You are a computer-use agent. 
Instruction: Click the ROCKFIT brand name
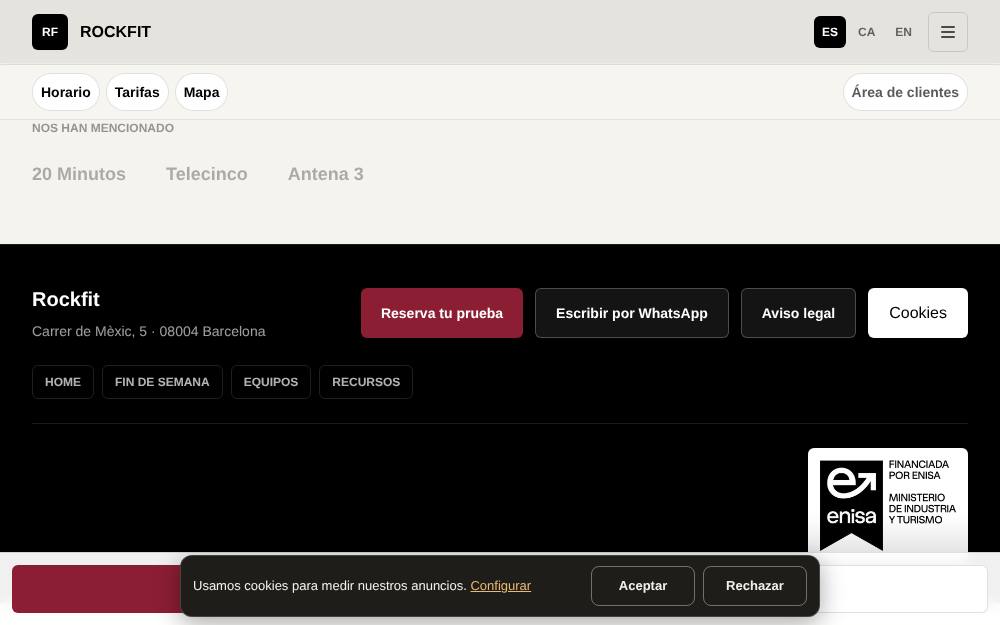click(x=115, y=32)
